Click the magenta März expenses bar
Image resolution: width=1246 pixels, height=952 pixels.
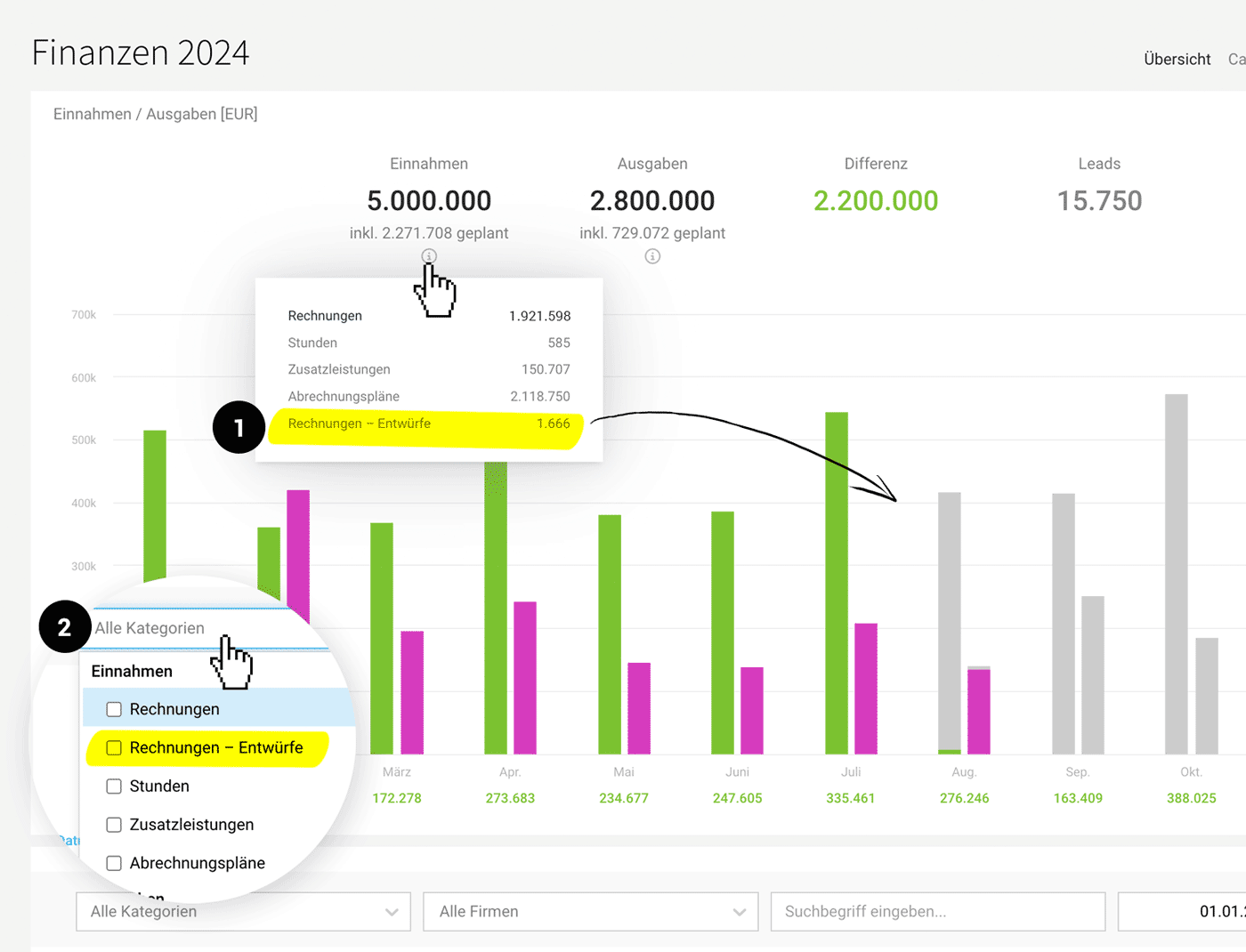point(412,692)
